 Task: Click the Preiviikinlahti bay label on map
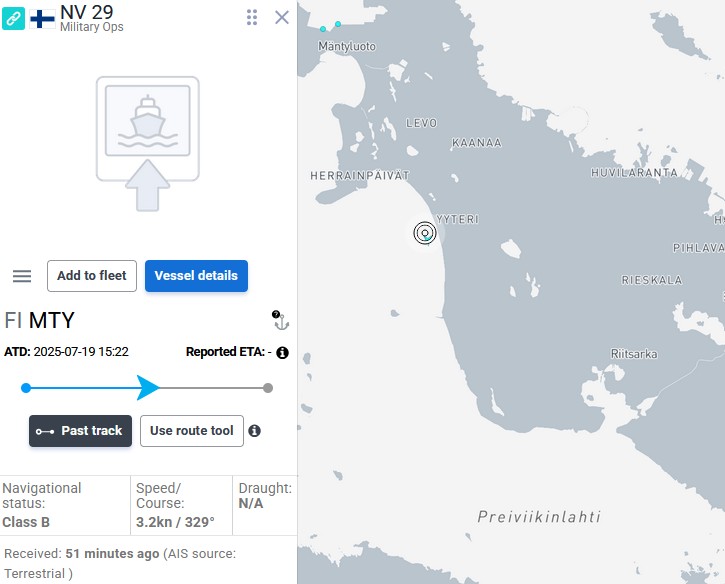tap(539, 517)
